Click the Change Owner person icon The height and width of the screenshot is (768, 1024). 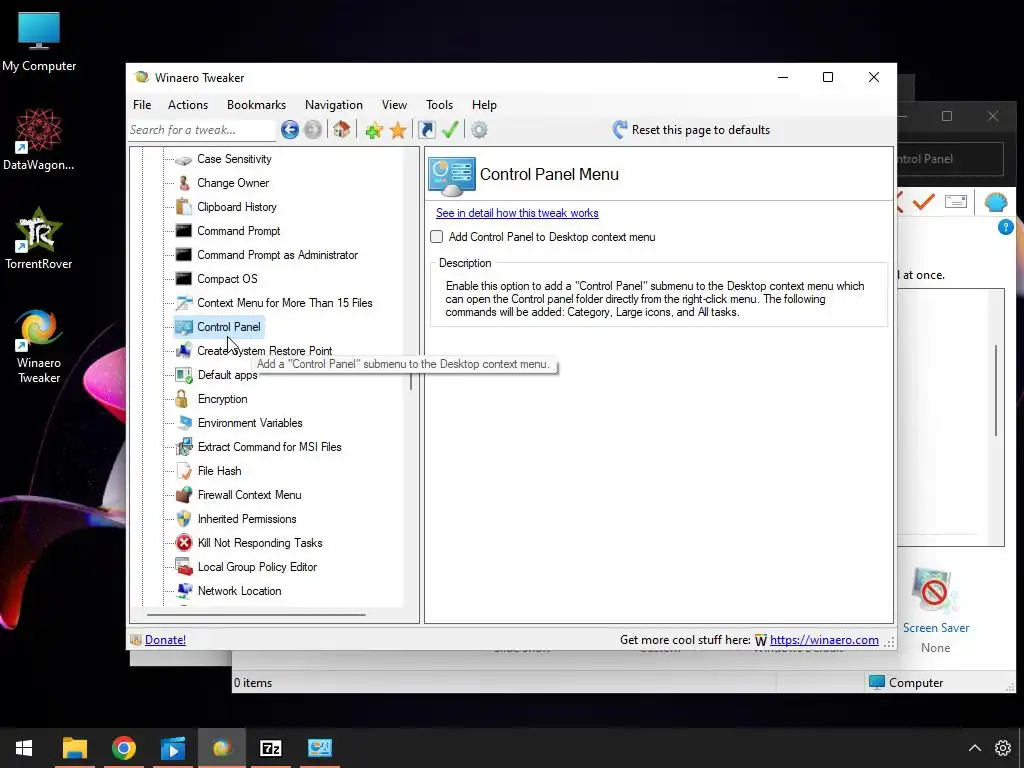184,183
